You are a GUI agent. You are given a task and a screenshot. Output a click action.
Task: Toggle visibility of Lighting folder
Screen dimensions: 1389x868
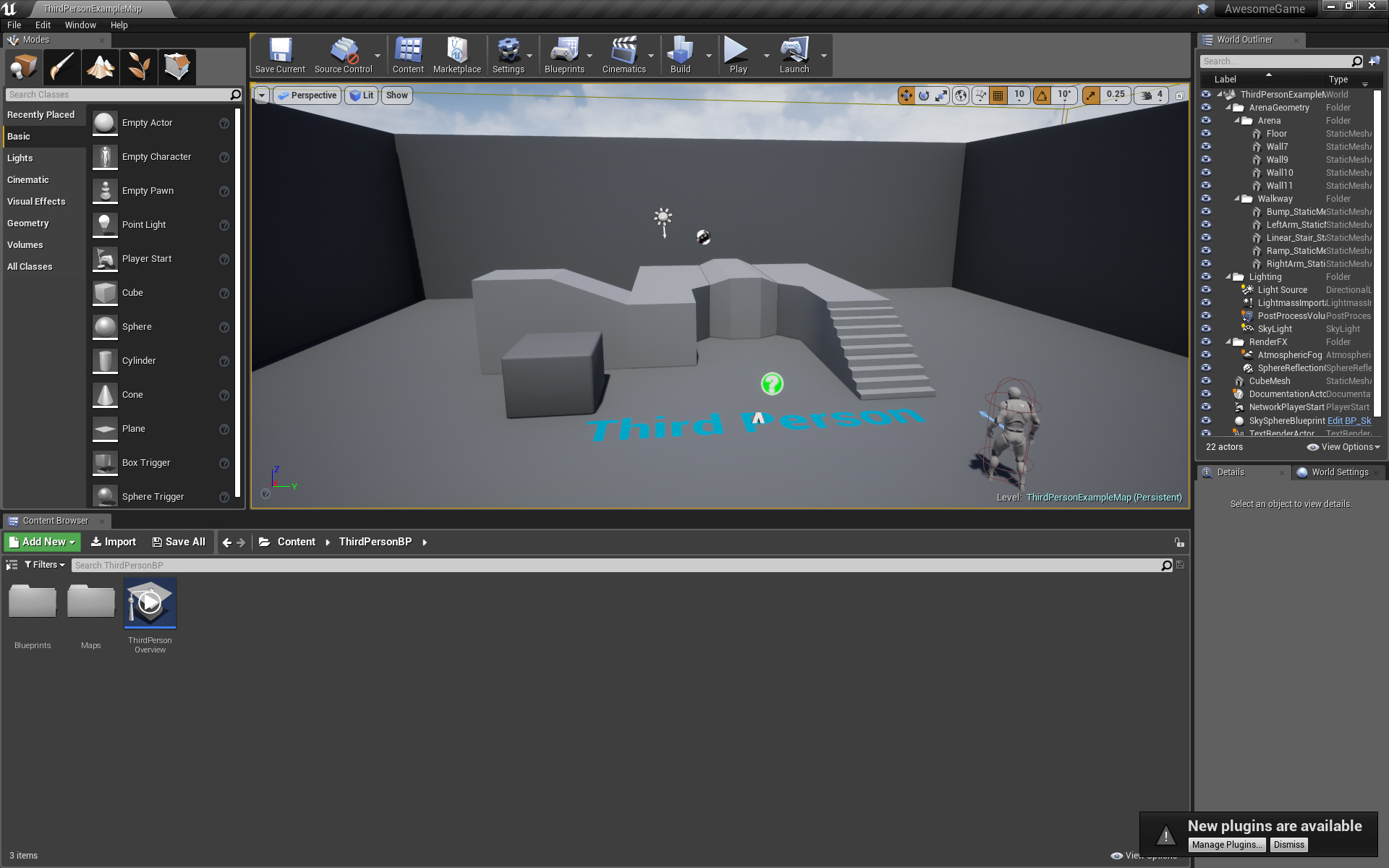coord(1209,276)
